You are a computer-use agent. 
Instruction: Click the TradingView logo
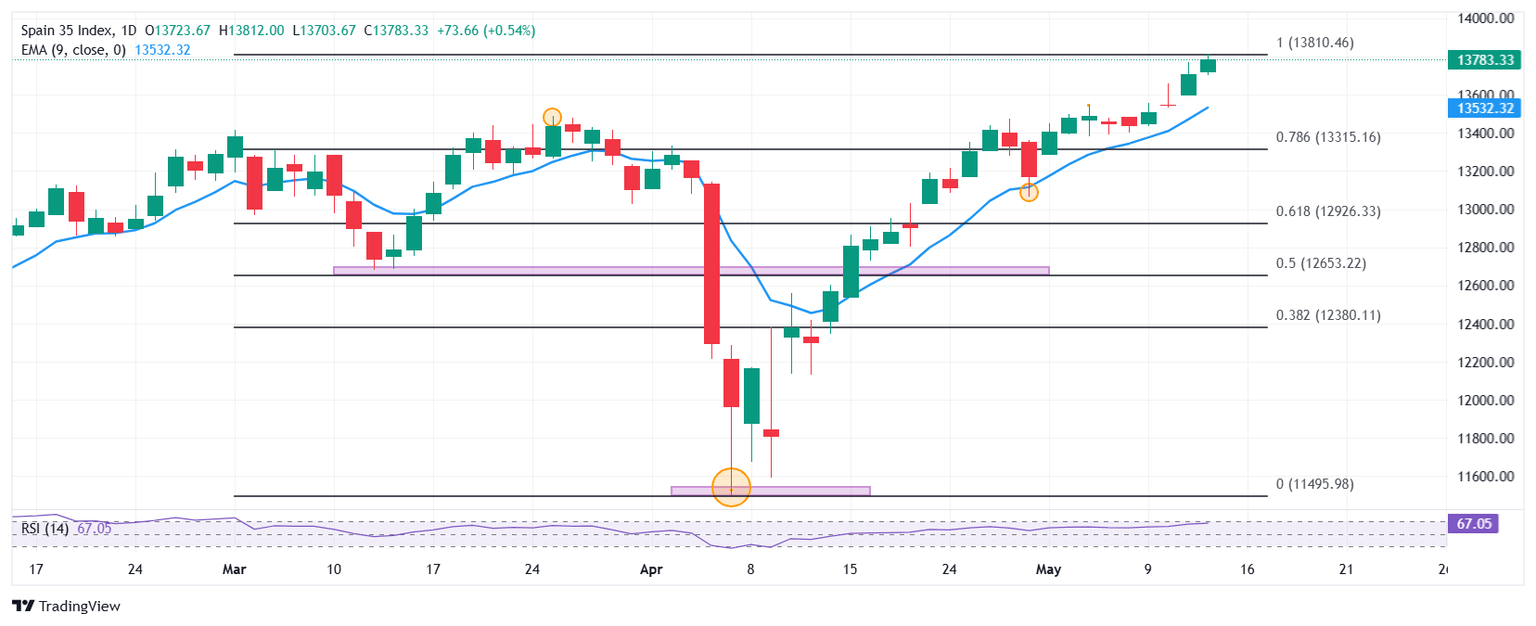coord(66,606)
